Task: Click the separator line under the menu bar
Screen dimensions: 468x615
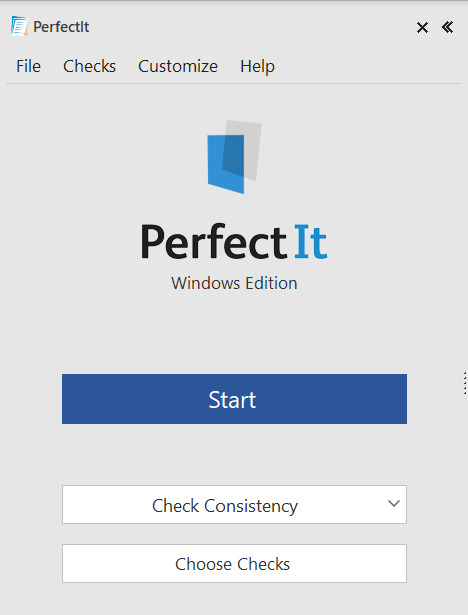Action: click(x=233, y=84)
